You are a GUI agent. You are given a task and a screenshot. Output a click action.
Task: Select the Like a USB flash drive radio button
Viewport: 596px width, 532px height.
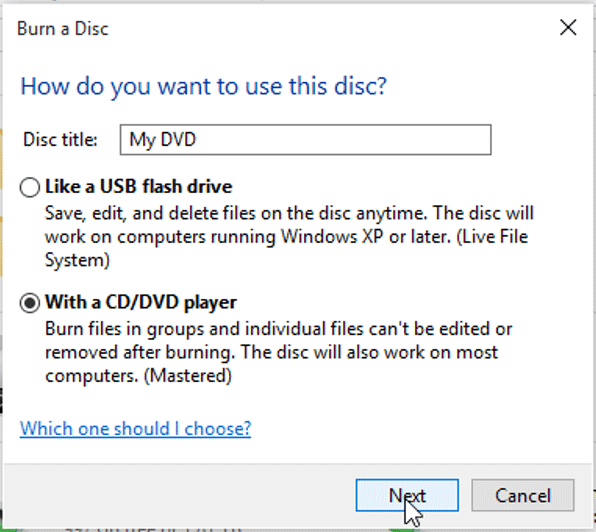pos(30,187)
